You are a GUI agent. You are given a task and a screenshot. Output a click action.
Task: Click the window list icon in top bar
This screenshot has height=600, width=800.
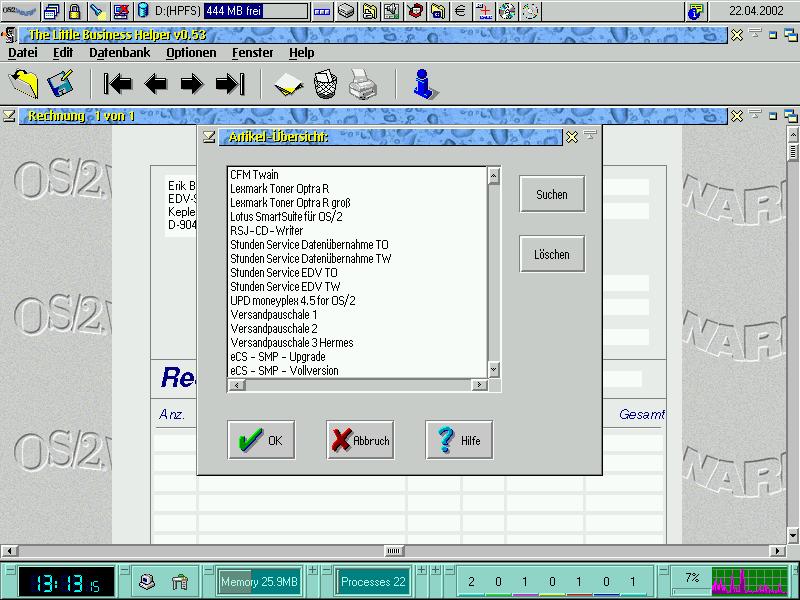52,11
